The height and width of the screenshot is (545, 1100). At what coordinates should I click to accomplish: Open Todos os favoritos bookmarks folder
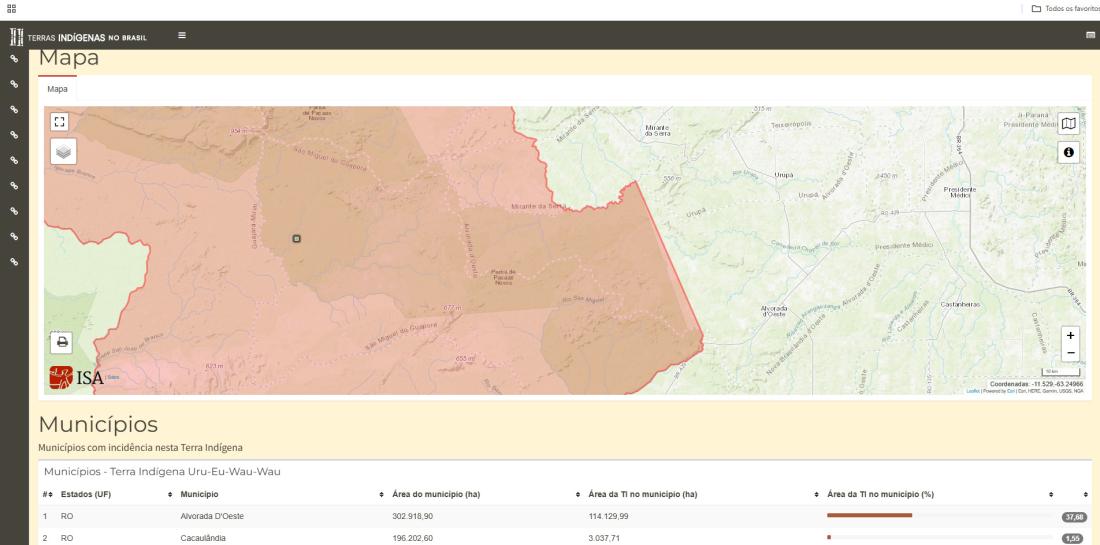point(1066,8)
